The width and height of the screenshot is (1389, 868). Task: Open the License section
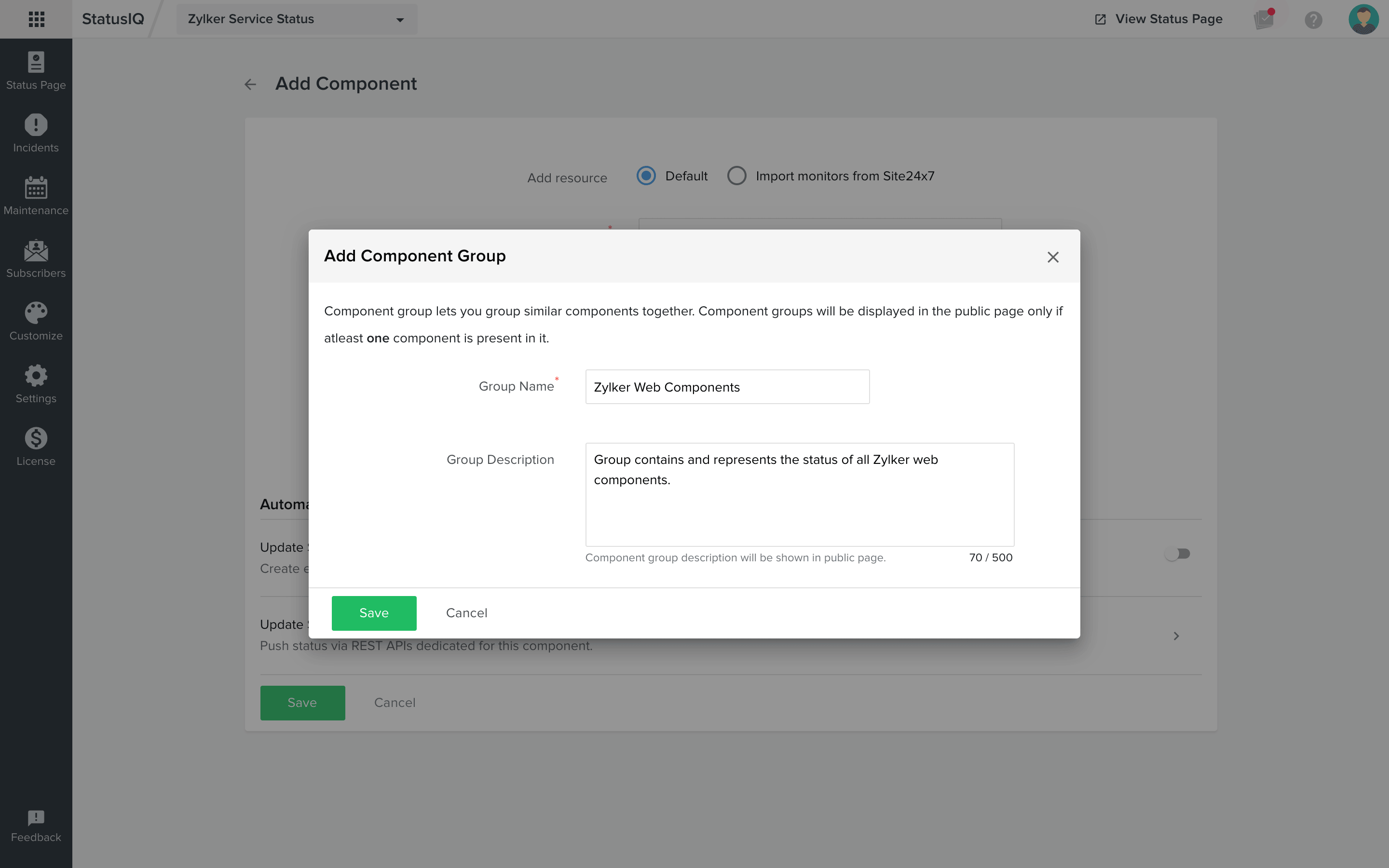click(x=36, y=447)
